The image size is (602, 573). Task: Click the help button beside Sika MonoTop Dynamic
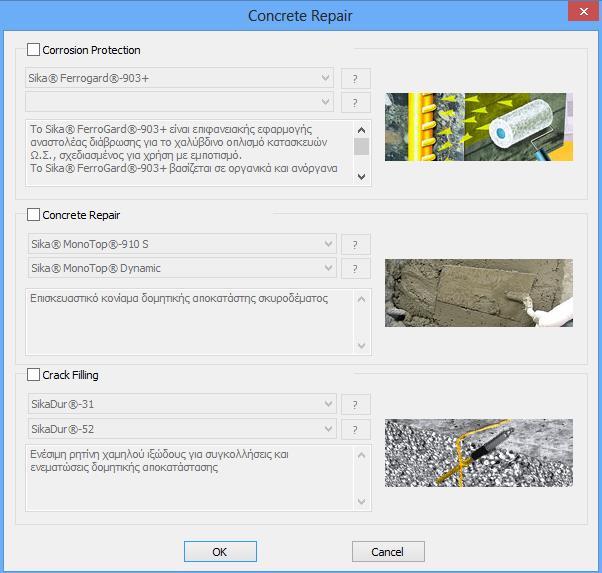point(356,269)
